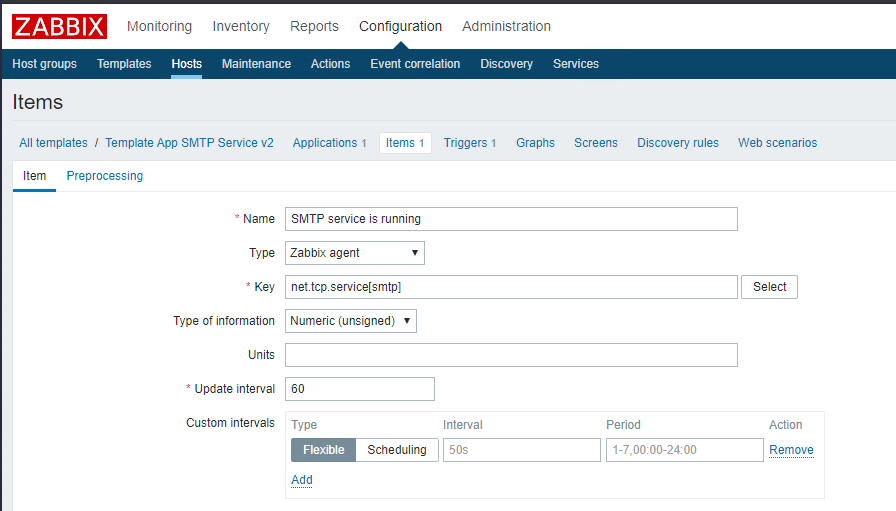Click the Name input field

511,219
